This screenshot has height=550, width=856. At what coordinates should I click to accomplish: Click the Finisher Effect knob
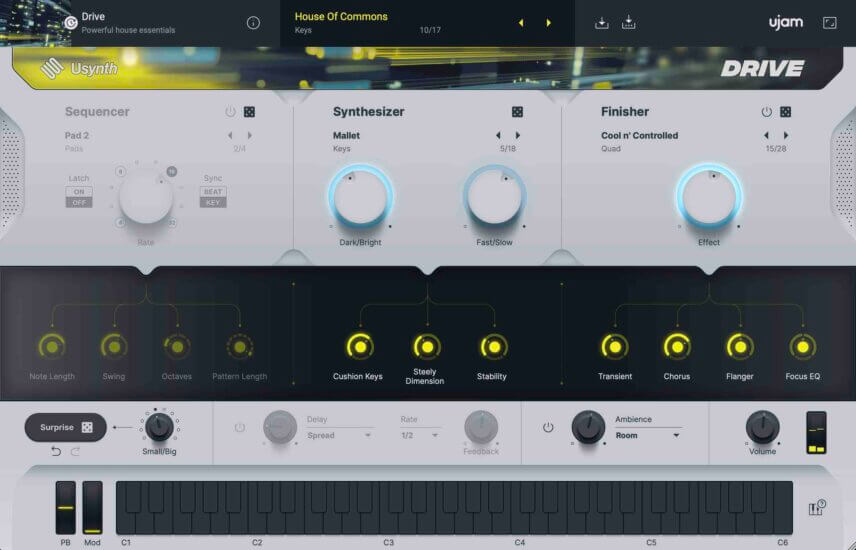(x=709, y=197)
